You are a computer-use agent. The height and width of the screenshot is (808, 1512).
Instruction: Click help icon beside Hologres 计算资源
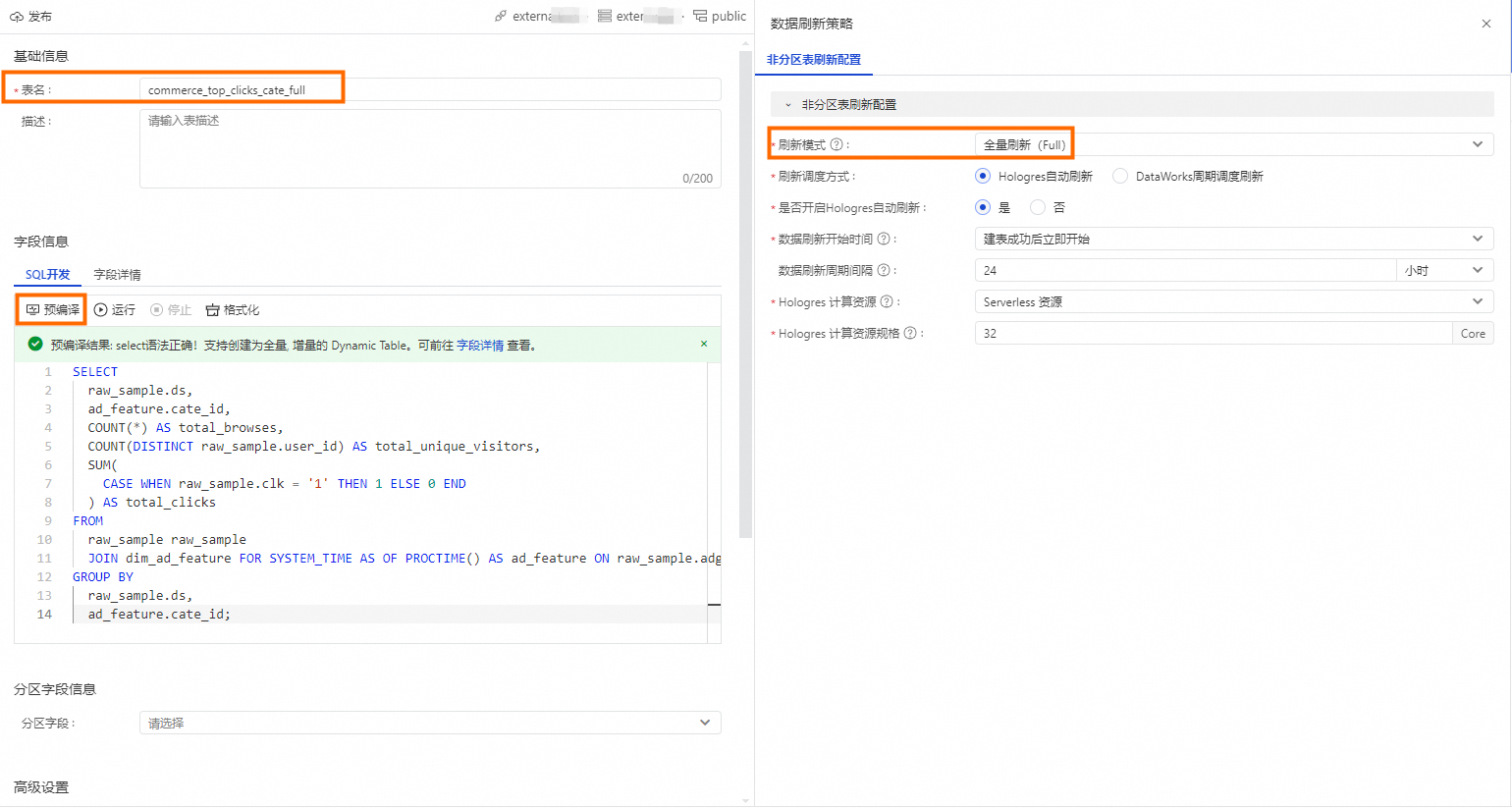click(888, 301)
